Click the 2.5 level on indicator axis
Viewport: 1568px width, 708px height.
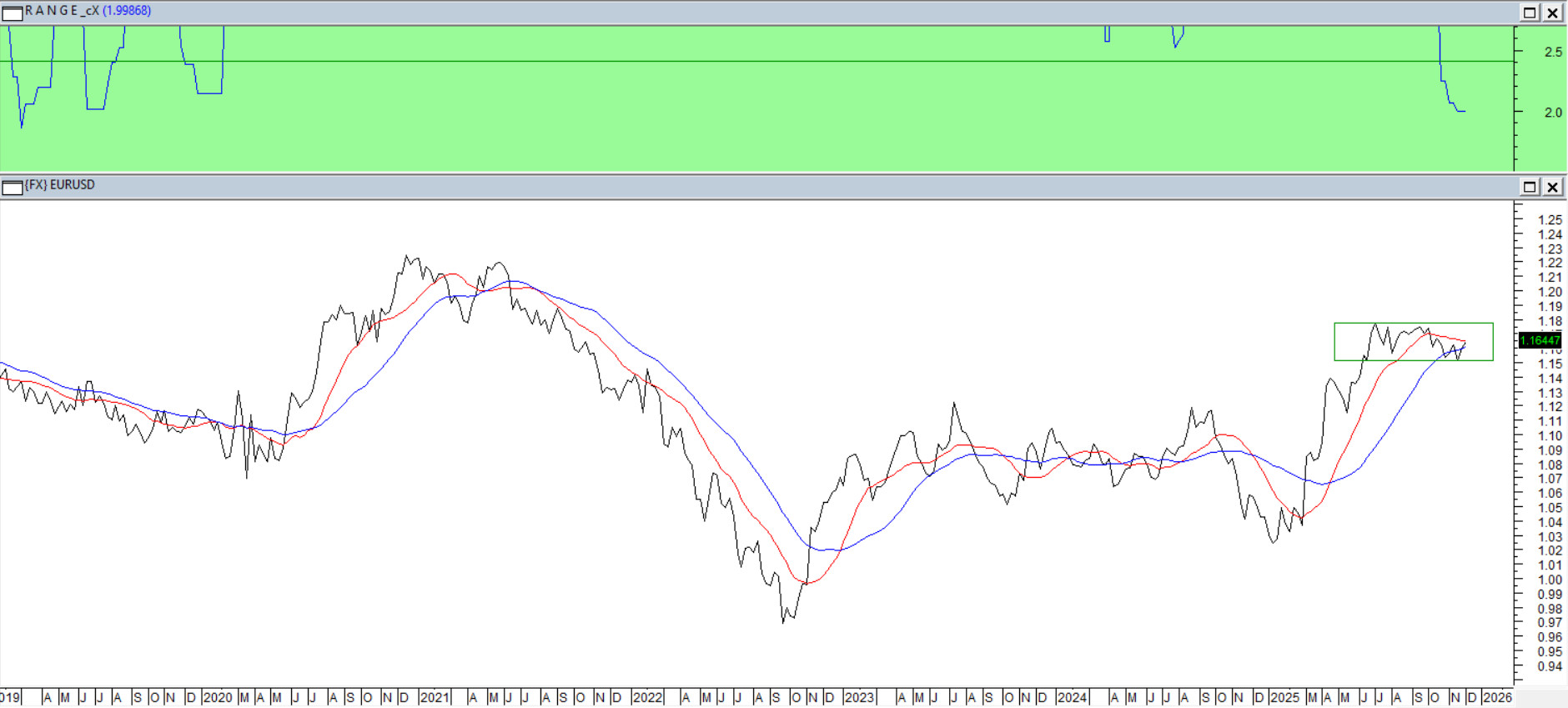tap(1553, 52)
